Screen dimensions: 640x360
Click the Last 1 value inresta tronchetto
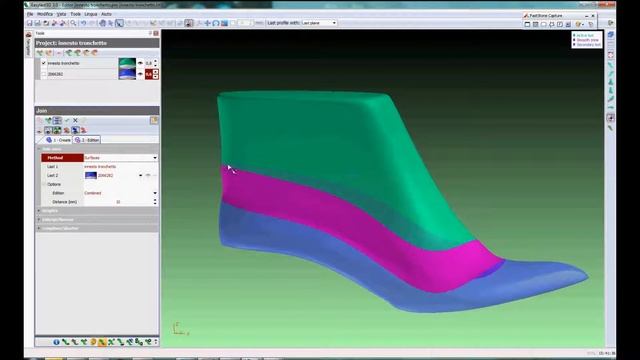pyautogui.click(x=100, y=167)
